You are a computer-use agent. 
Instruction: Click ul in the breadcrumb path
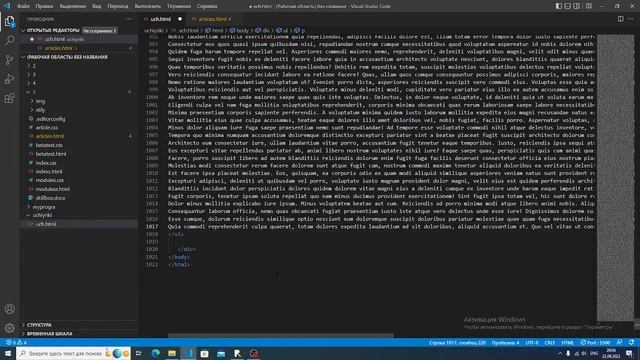coord(285,30)
